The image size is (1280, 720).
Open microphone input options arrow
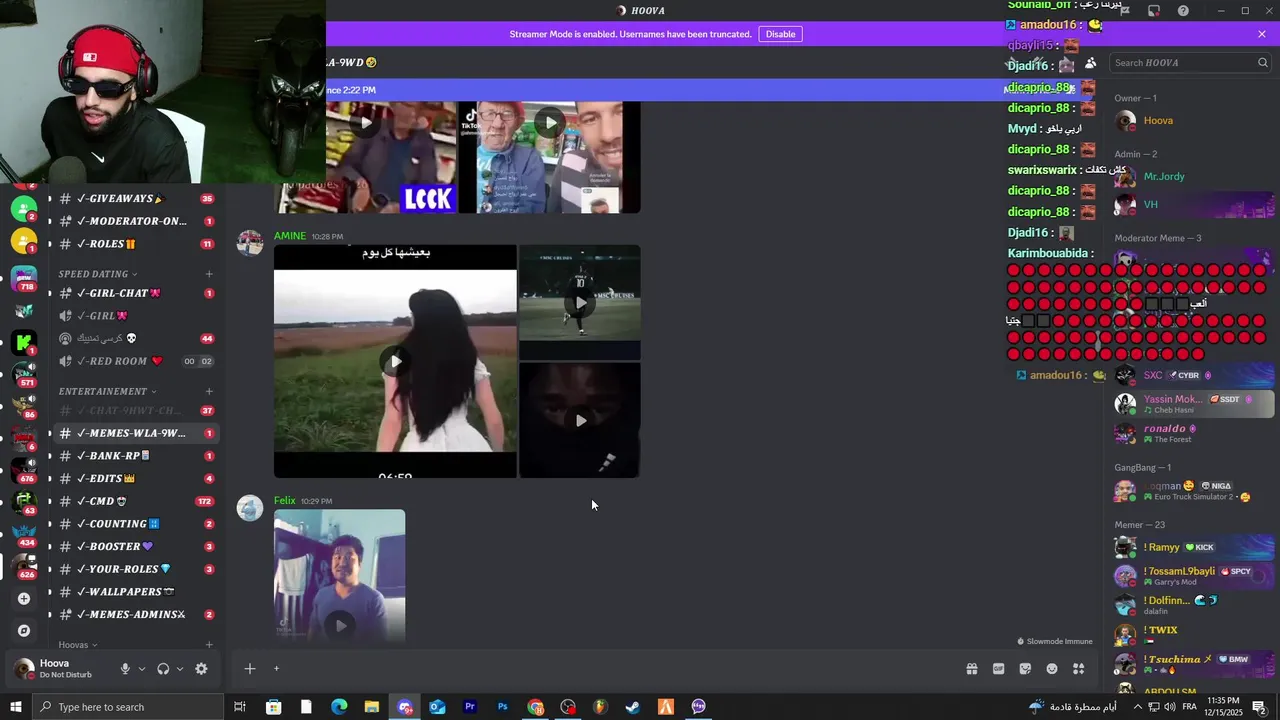(x=142, y=669)
